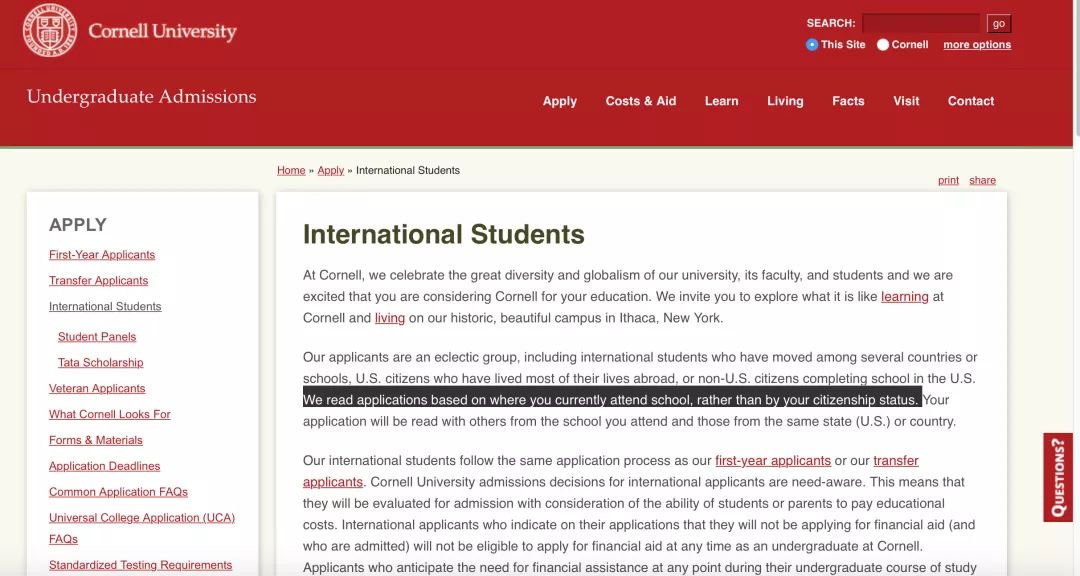The image size is (1080, 576).
Task: Open the Apply menu in navigation
Action: (559, 101)
